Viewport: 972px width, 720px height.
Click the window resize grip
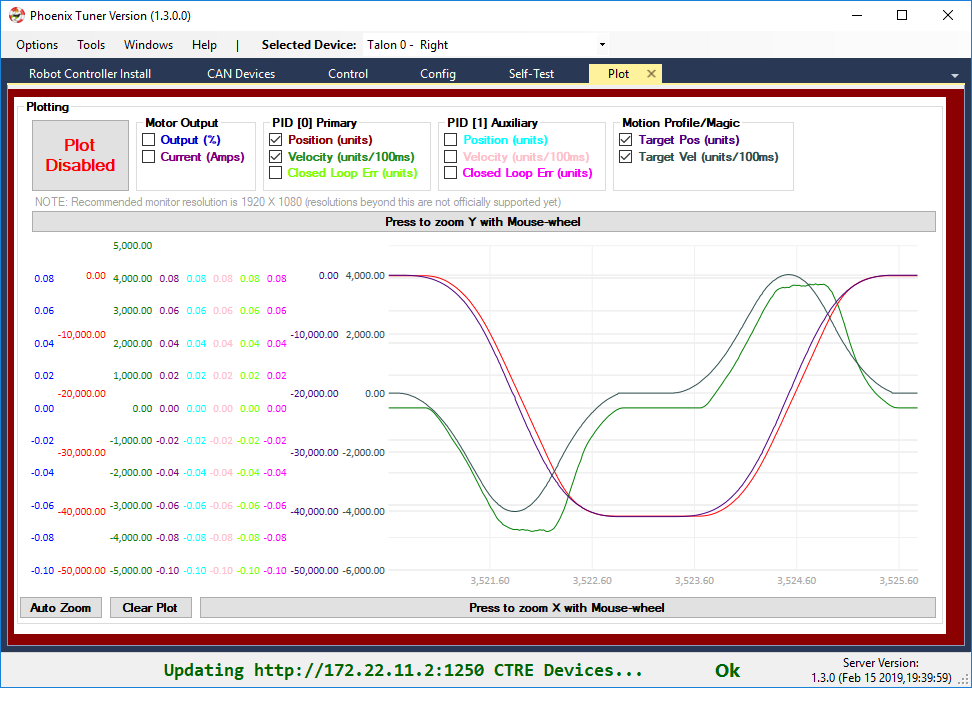(x=965, y=681)
